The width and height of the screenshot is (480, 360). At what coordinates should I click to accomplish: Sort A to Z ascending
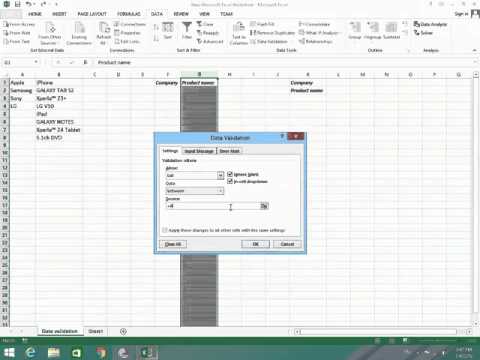156,28
